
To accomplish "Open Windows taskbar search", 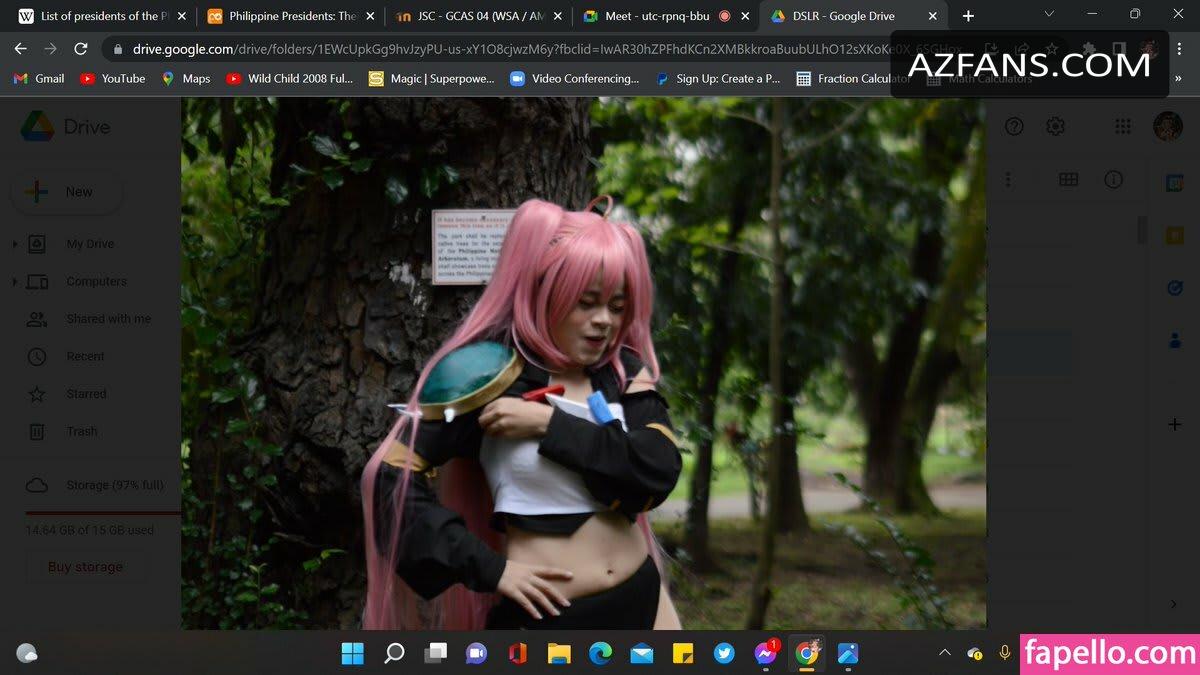I will (394, 654).
